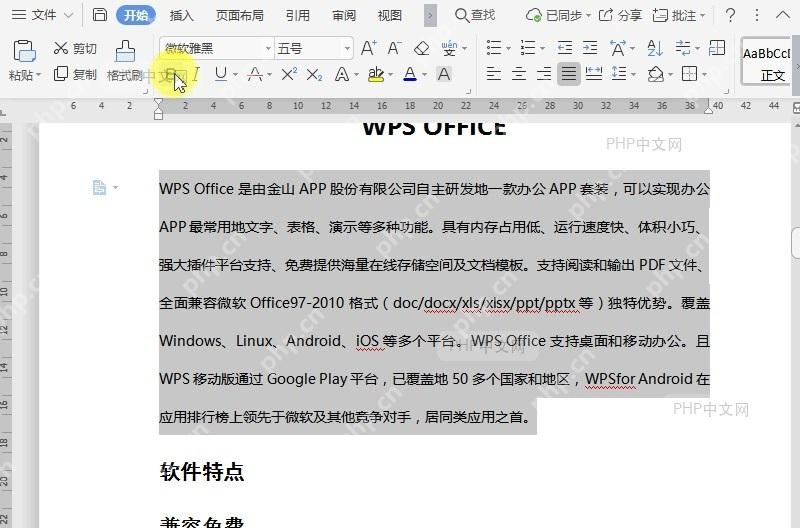
Task: Click the document page icon beside paragraph
Action: coord(99,187)
